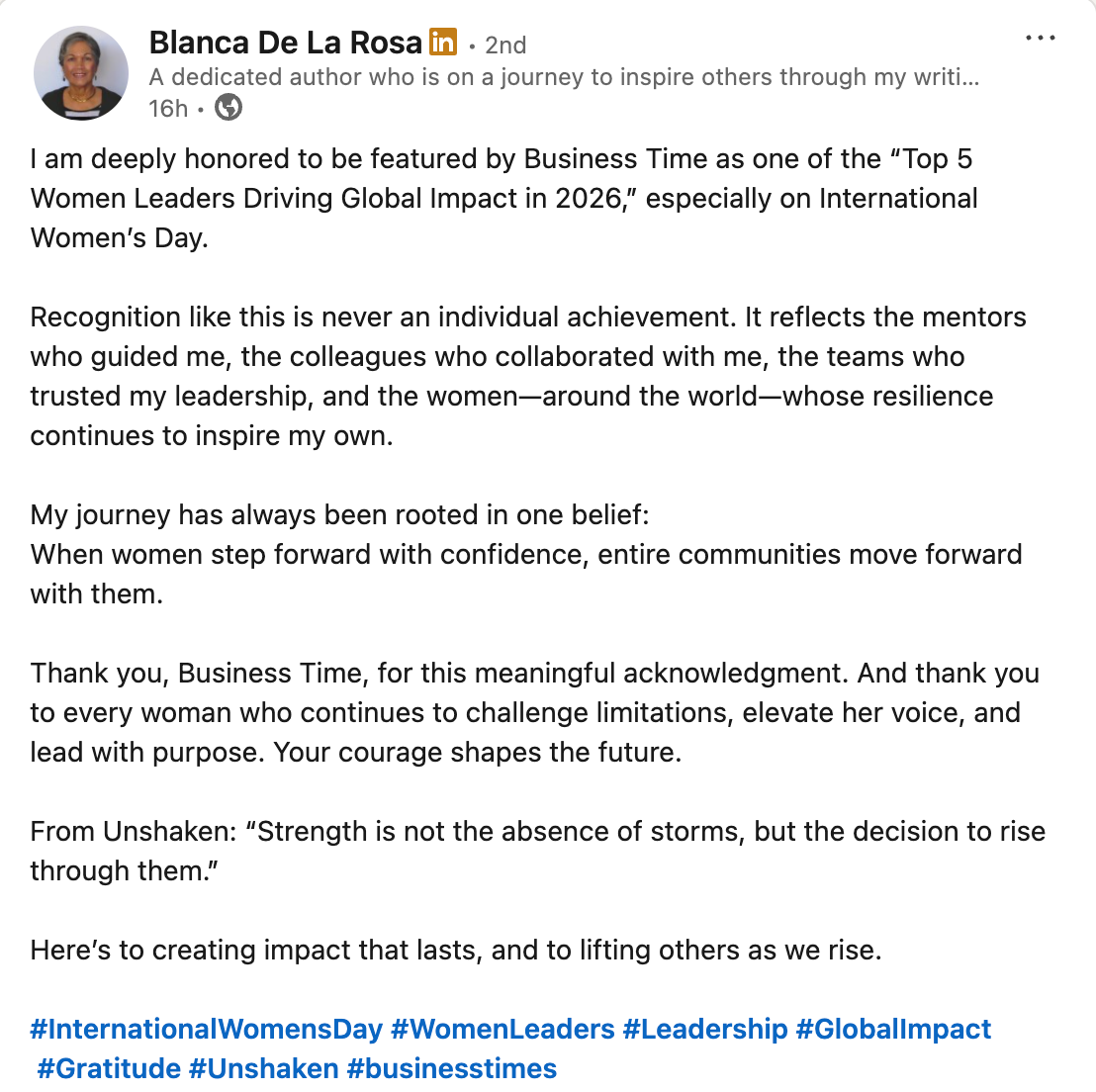
Task: Visit Blanca De La Rosa's profile via name
Action: click(x=286, y=43)
